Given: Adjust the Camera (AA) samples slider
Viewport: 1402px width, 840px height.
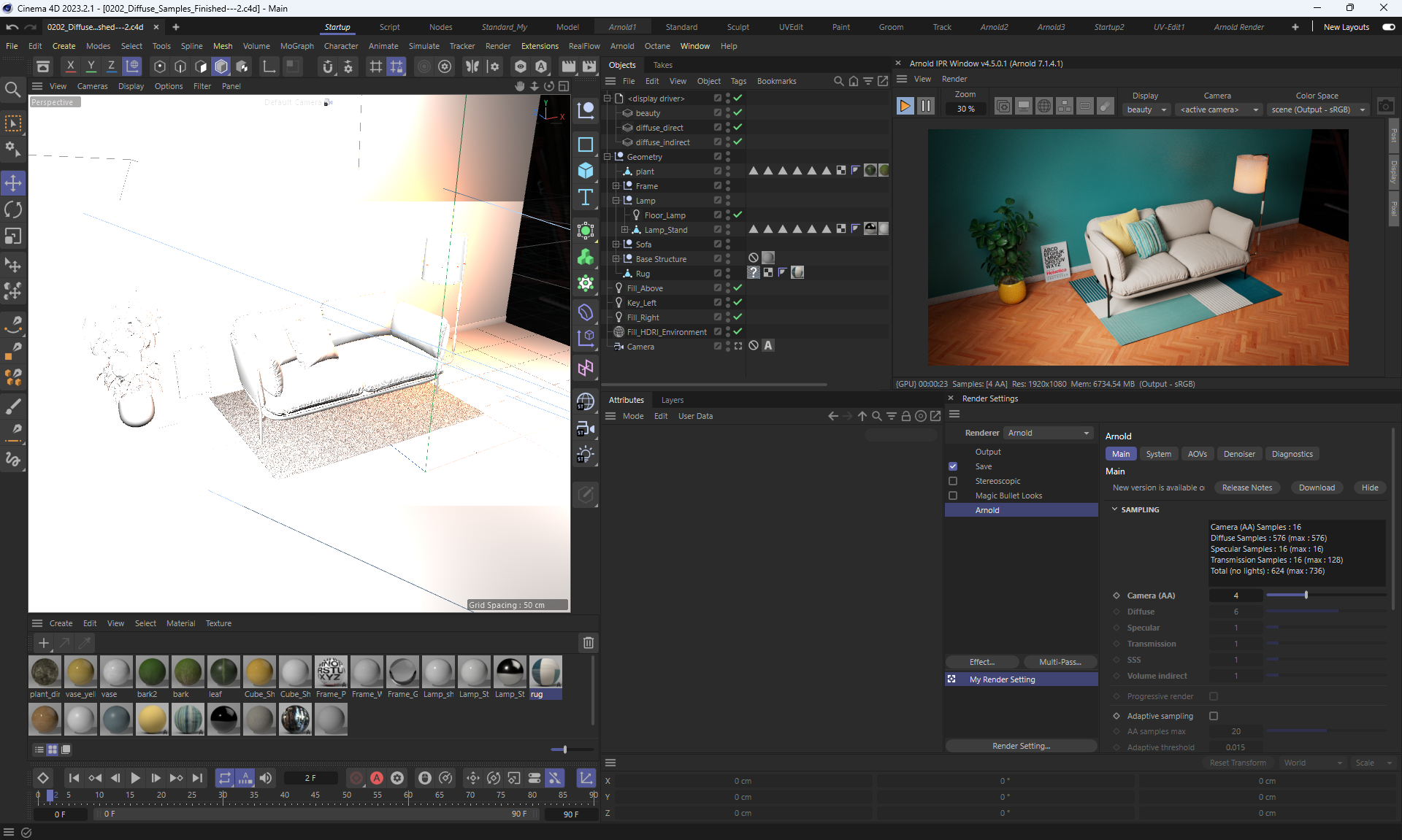Looking at the screenshot, I should coord(1306,596).
